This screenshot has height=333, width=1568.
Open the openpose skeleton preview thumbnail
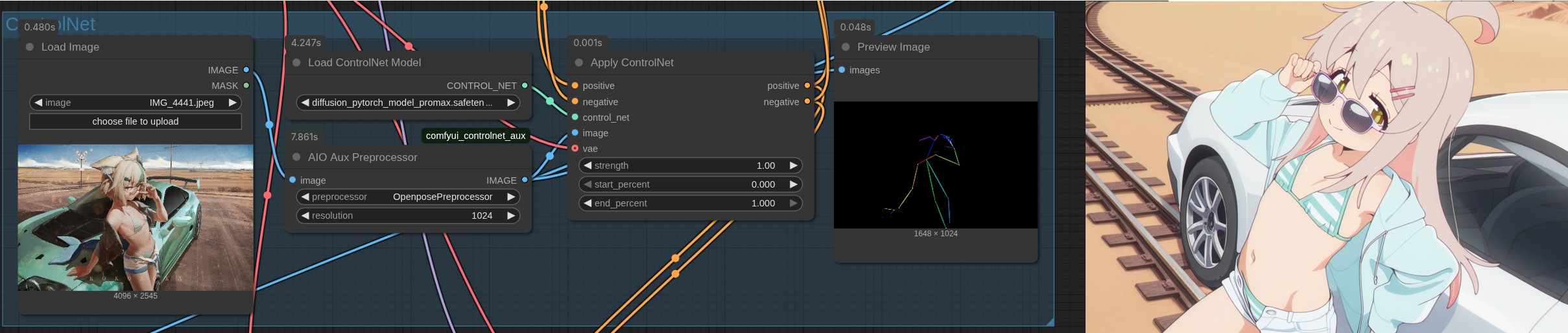936,165
